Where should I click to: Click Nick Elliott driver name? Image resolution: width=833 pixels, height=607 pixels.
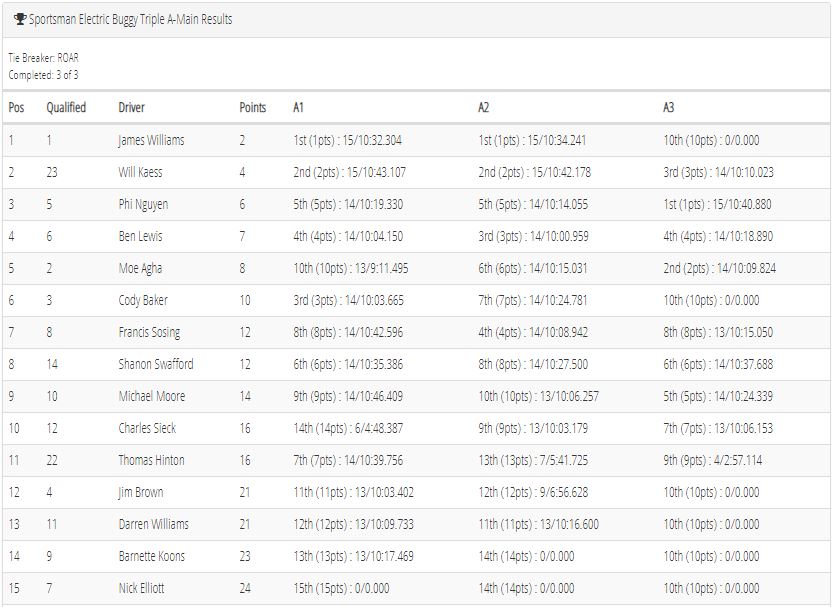coord(141,588)
